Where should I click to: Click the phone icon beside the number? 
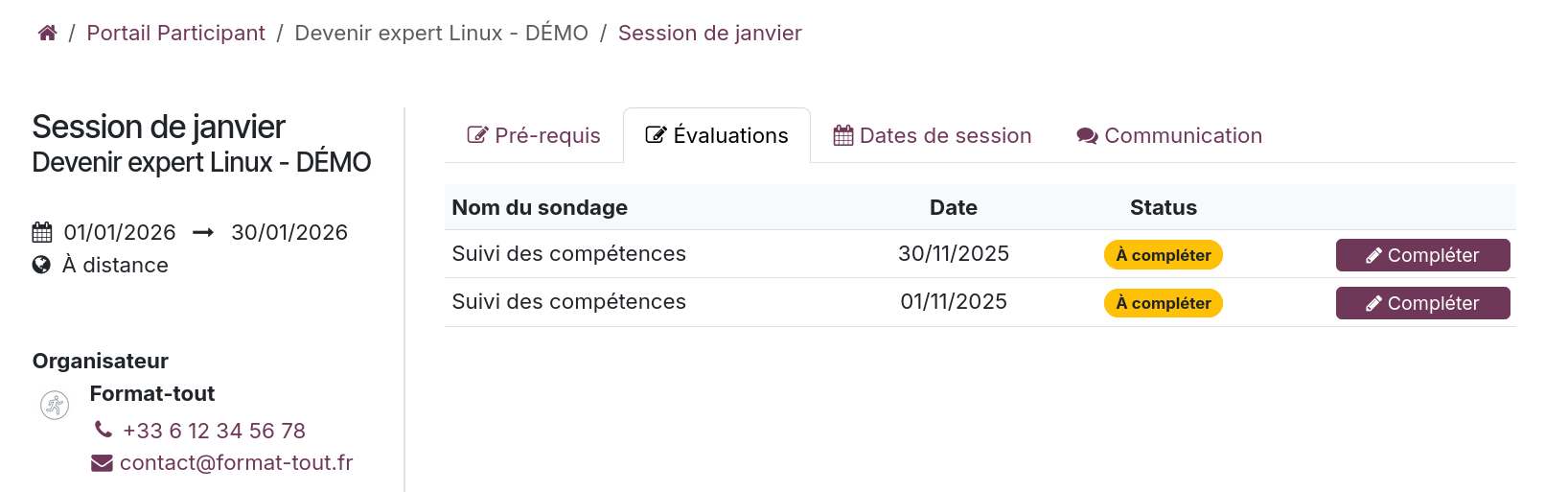coord(104,430)
